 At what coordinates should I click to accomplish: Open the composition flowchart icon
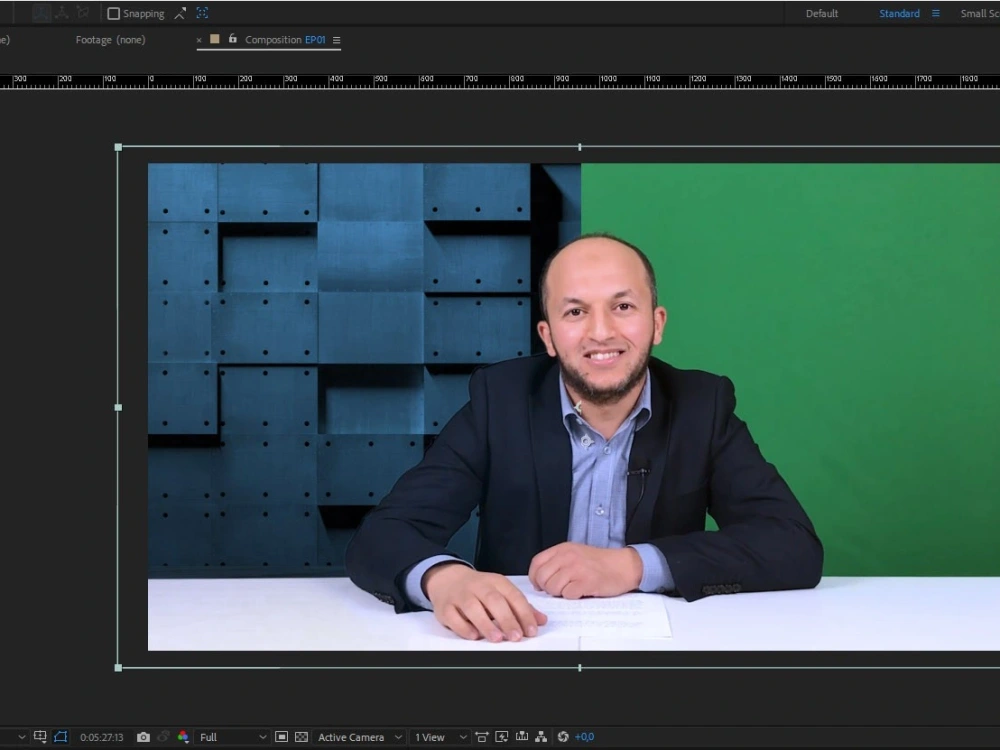tap(541, 737)
